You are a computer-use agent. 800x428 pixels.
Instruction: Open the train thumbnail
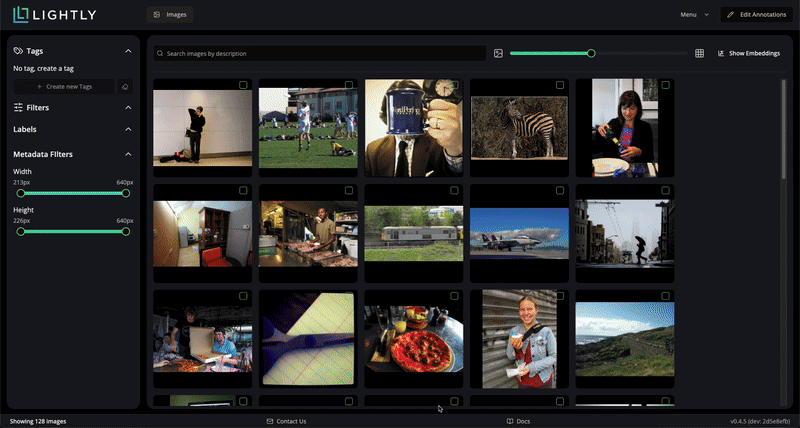(414, 233)
